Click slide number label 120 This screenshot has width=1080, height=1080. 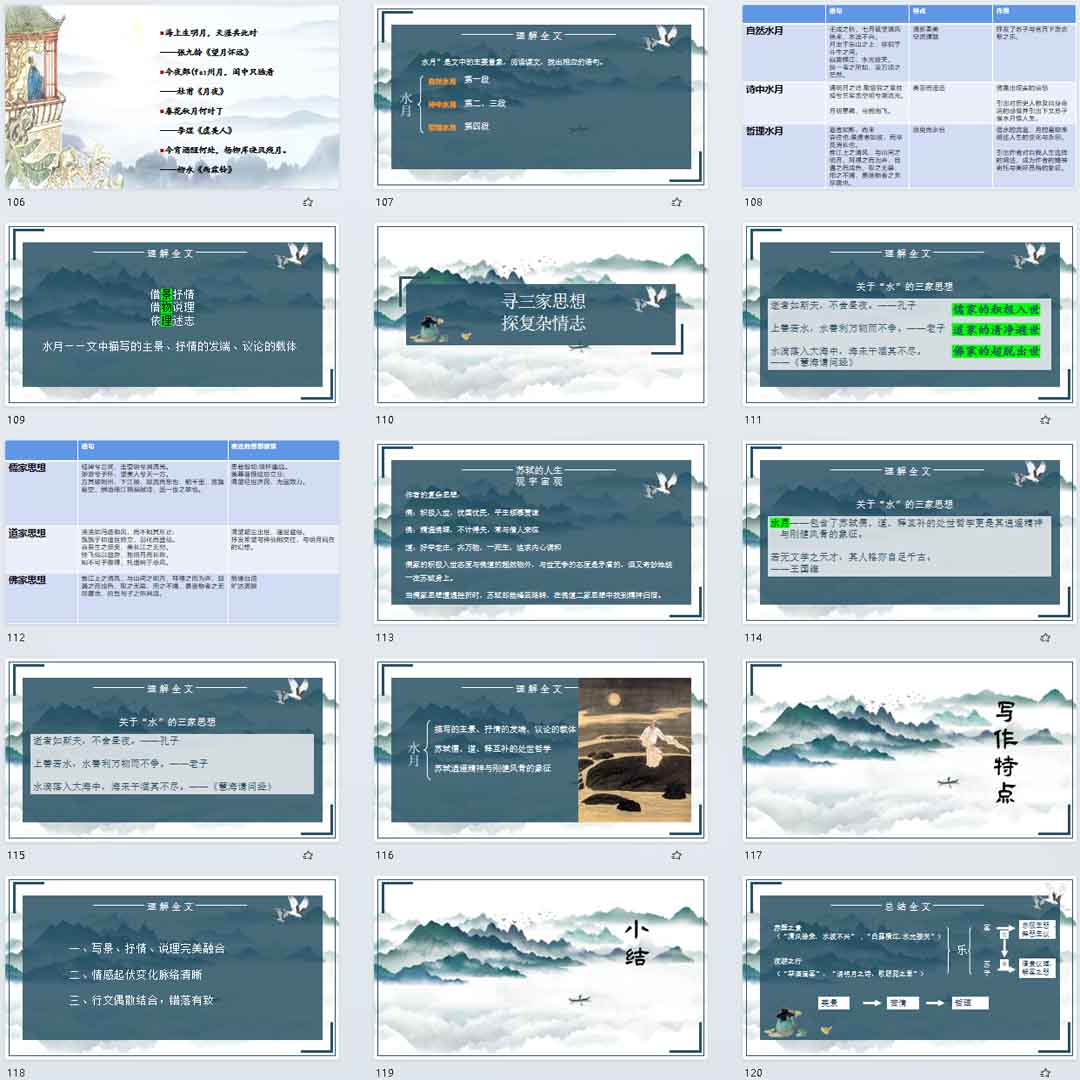pyautogui.click(x=753, y=1072)
